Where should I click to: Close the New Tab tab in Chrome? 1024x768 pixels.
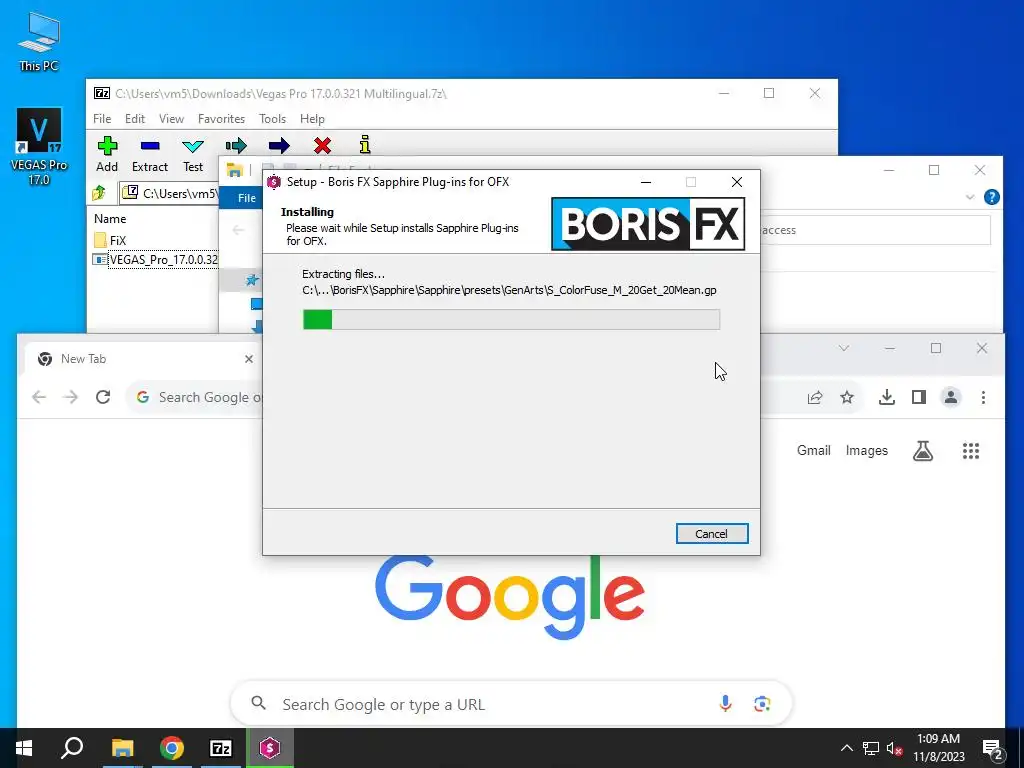[249, 359]
